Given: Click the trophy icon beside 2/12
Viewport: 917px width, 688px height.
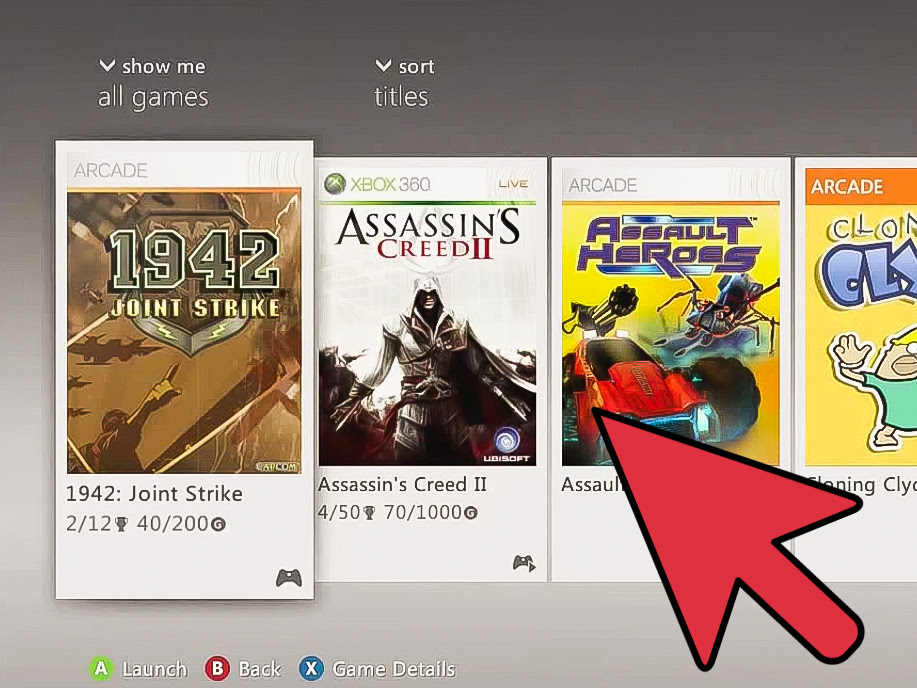Looking at the screenshot, I should coord(121,525).
